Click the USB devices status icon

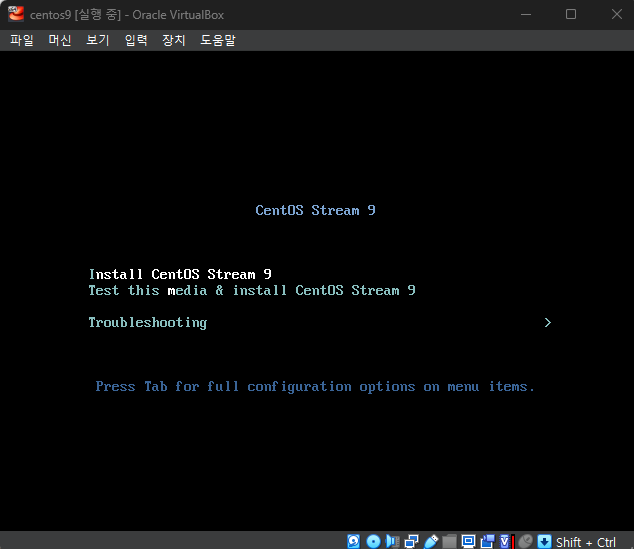point(431,541)
